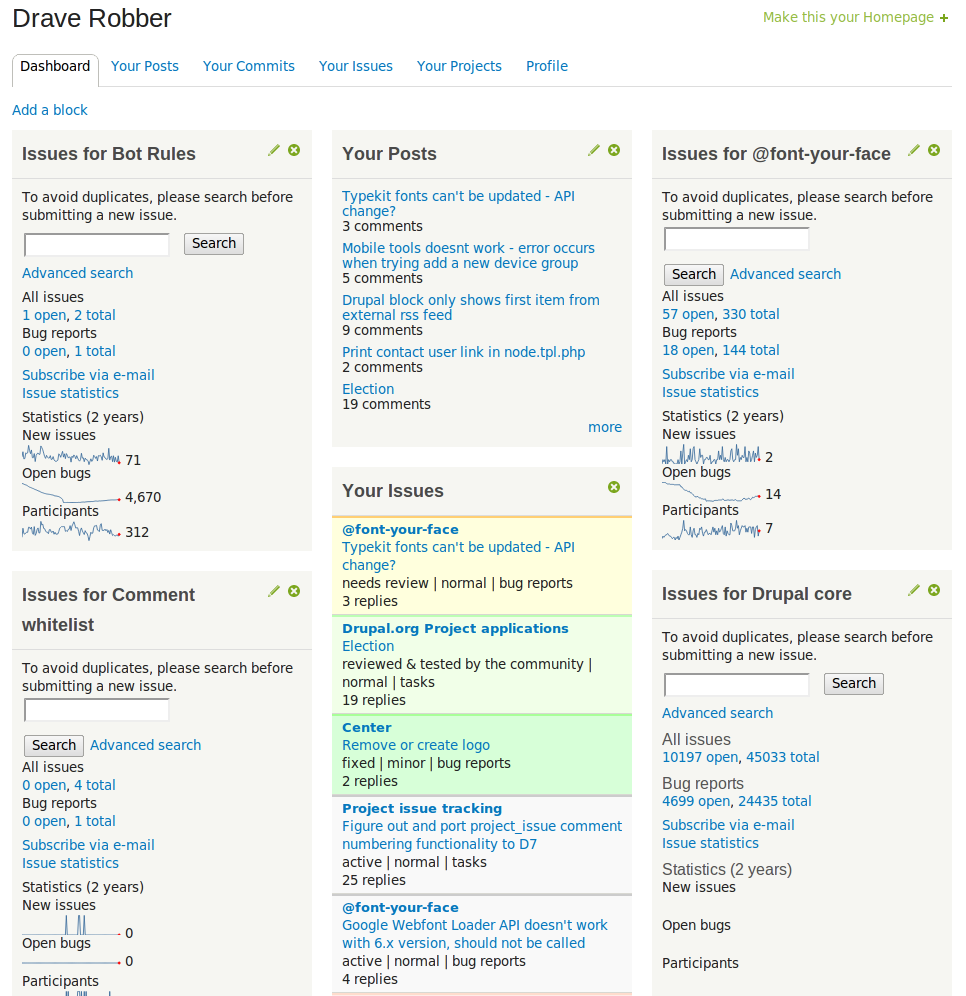The width and height of the screenshot is (966, 996).
Task: Remove the Issues for Comment whitelist block
Action: tap(294, 591)
